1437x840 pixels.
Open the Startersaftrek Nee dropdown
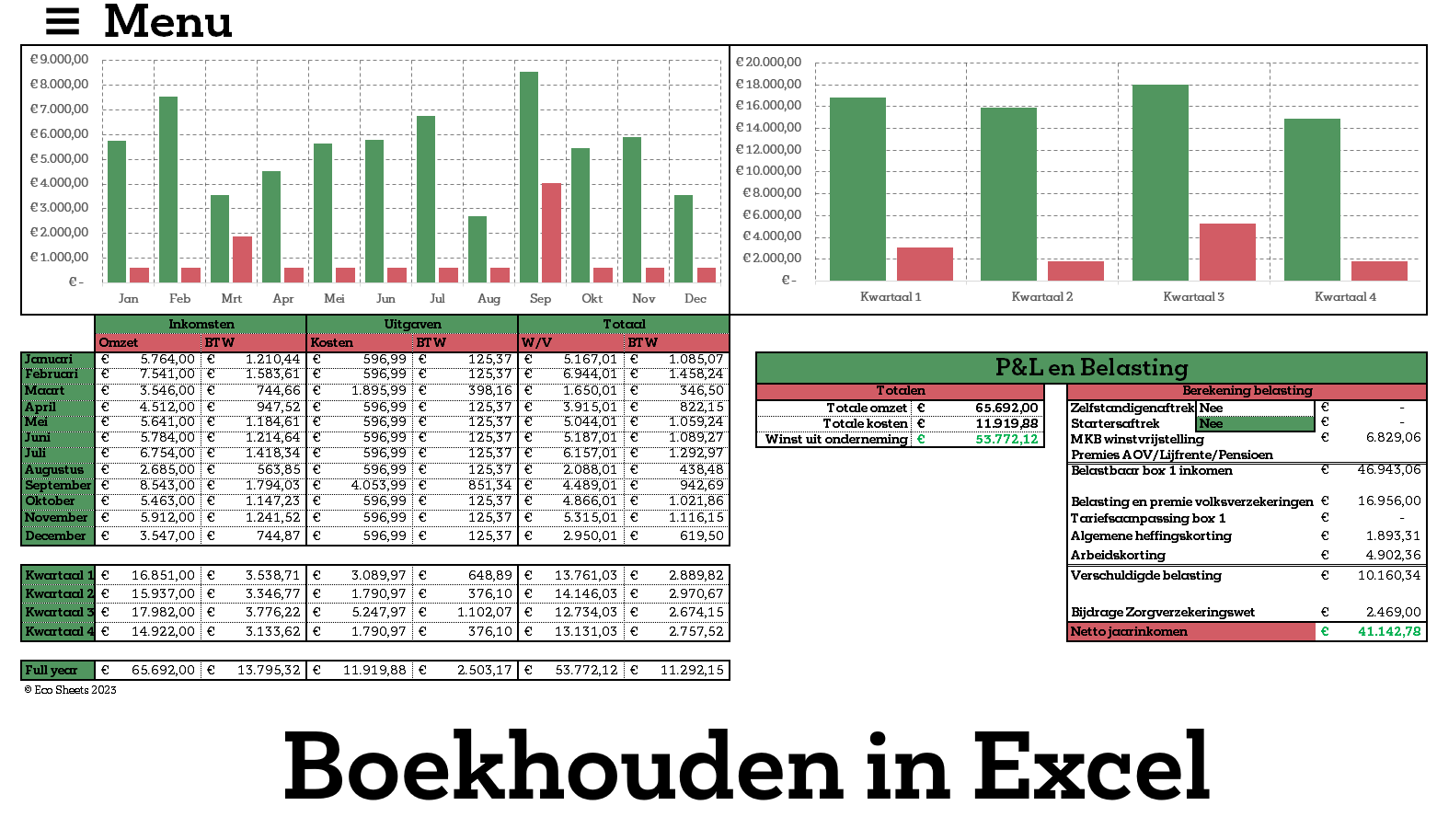tap(1255, 424)
